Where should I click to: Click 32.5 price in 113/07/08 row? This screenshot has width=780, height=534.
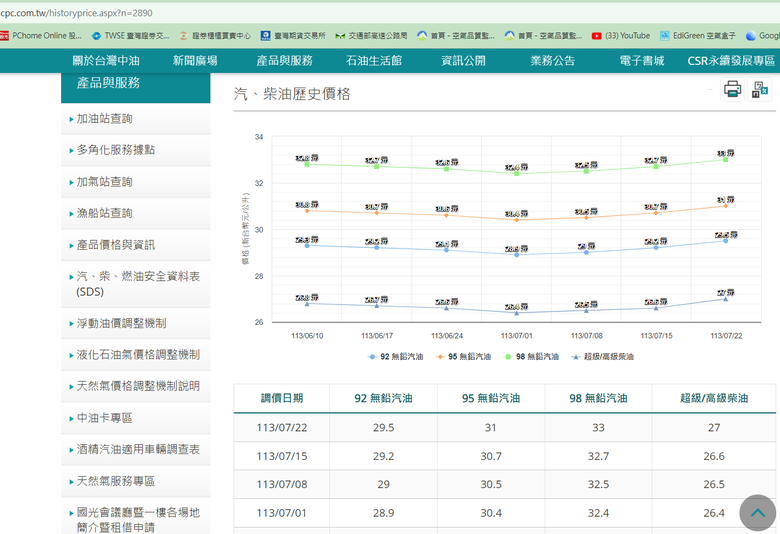coord(598,484)
